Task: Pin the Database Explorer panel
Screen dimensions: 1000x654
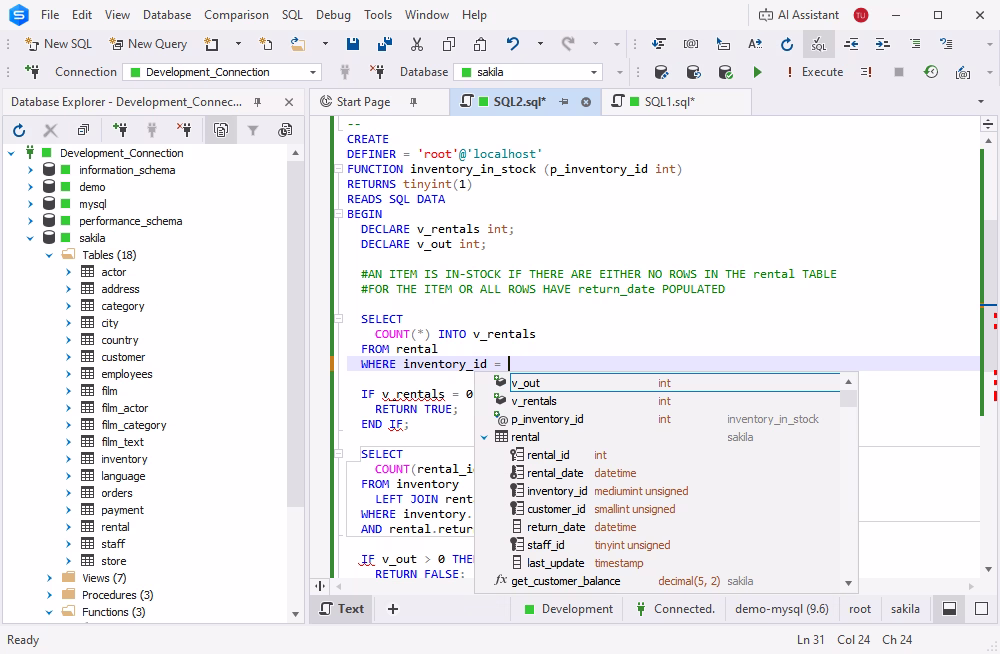Action: tap(258, 102)
